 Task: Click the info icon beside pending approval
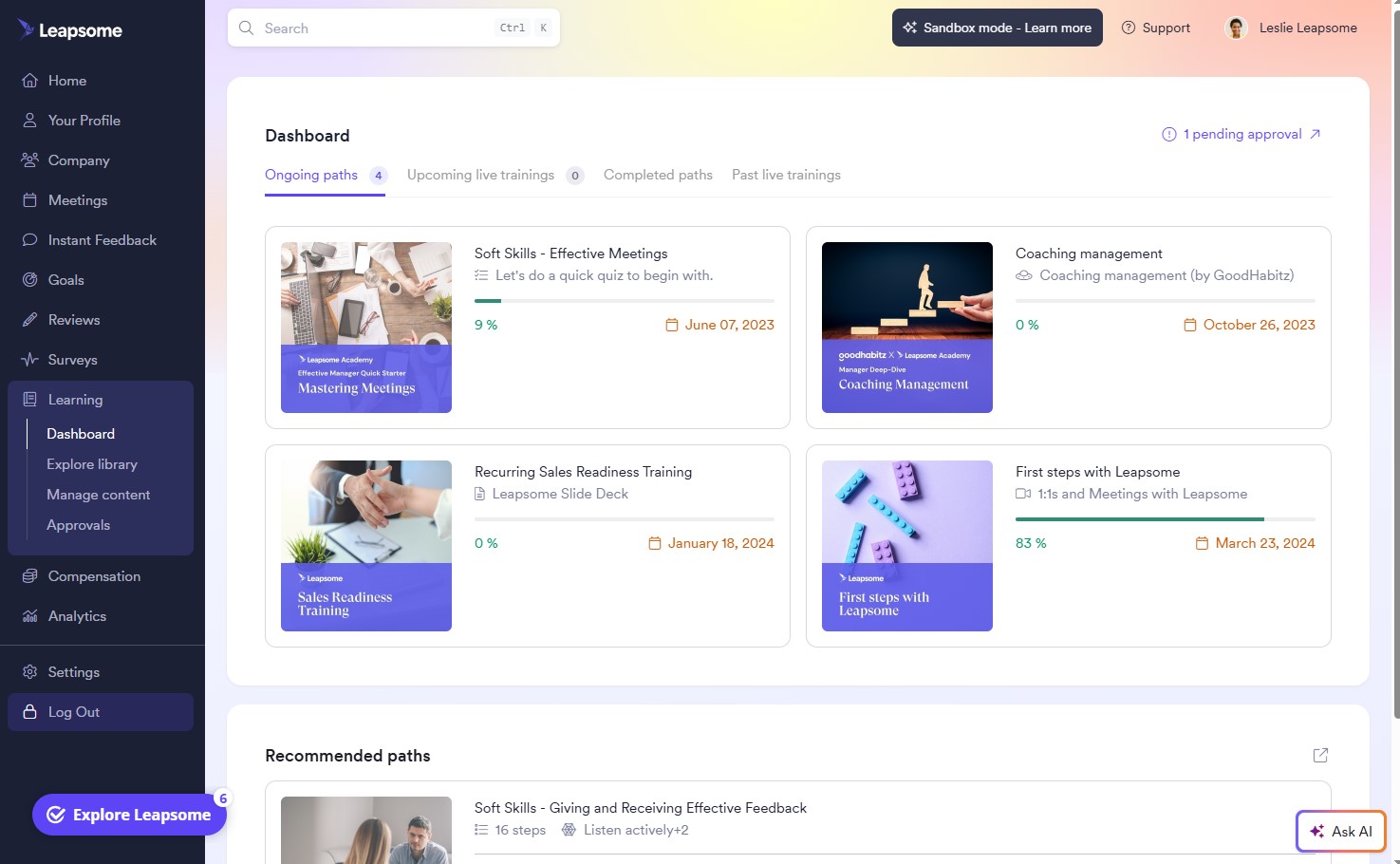point(1169,134)
